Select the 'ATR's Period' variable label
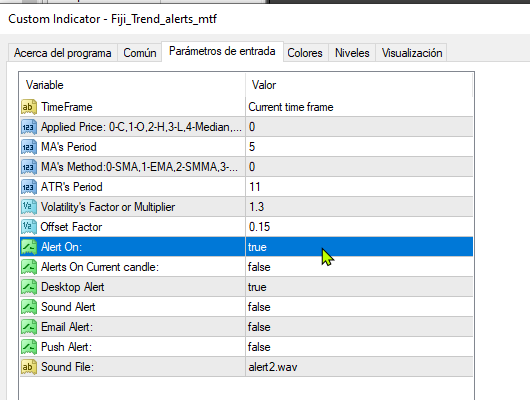This screenshot has height=400, width=530. [x=71, y=187]
